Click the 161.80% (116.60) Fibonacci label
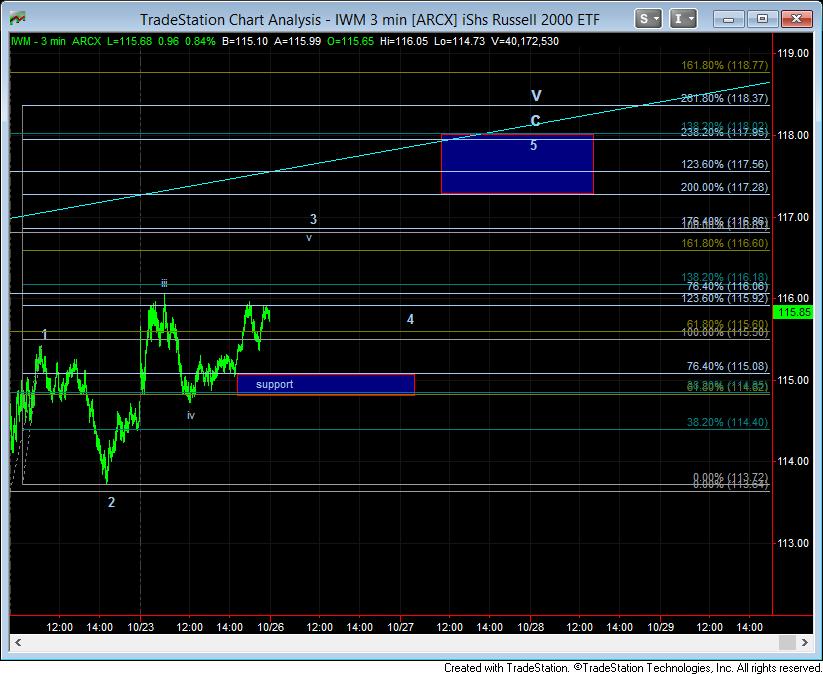This screenshot has width=823, height=674. tap(724, 243)
